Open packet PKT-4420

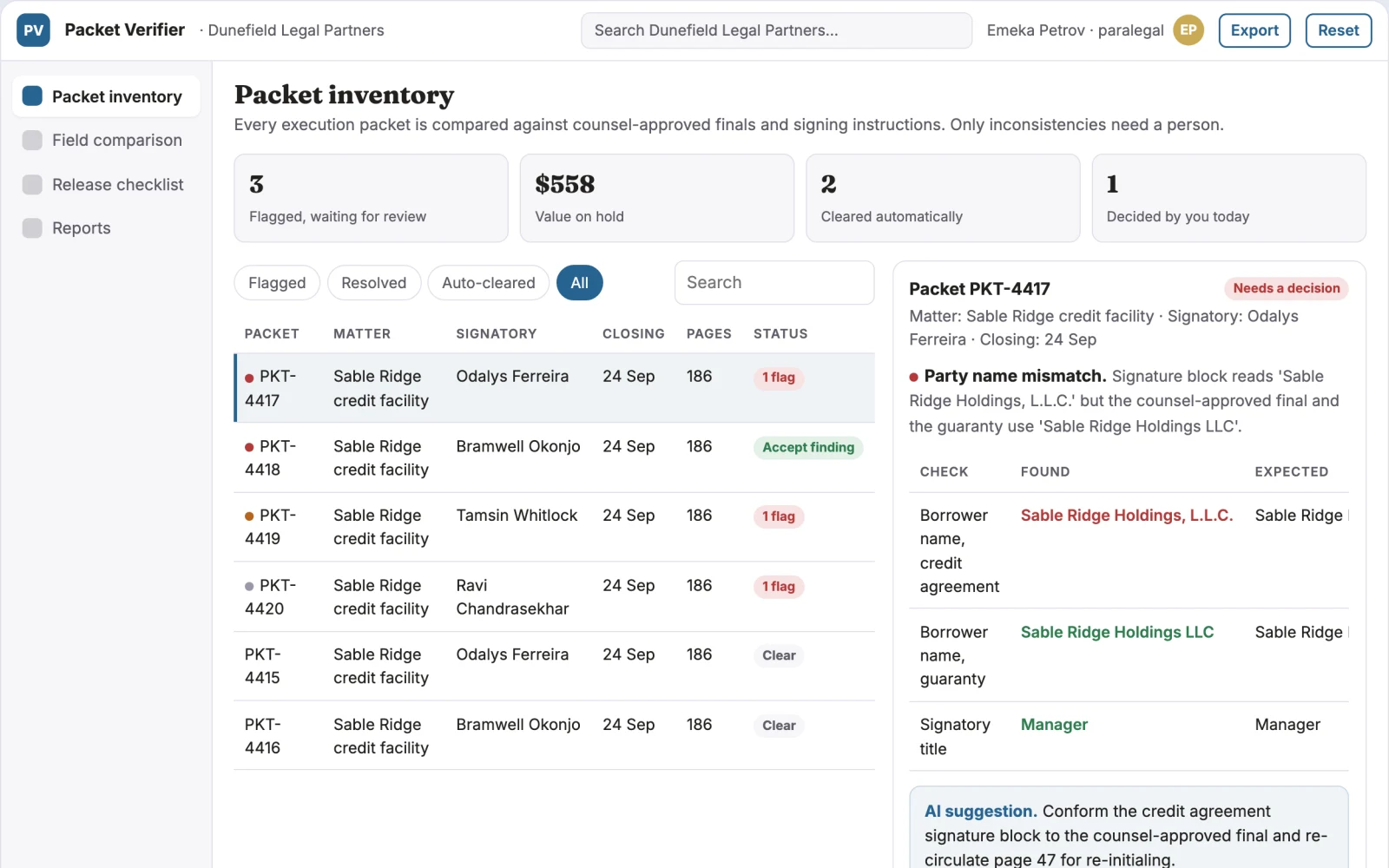pos(554,596)
